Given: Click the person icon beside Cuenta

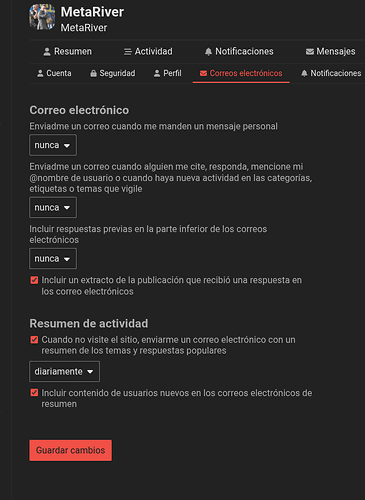Looking at the screenshot, I should pos(40,73).
